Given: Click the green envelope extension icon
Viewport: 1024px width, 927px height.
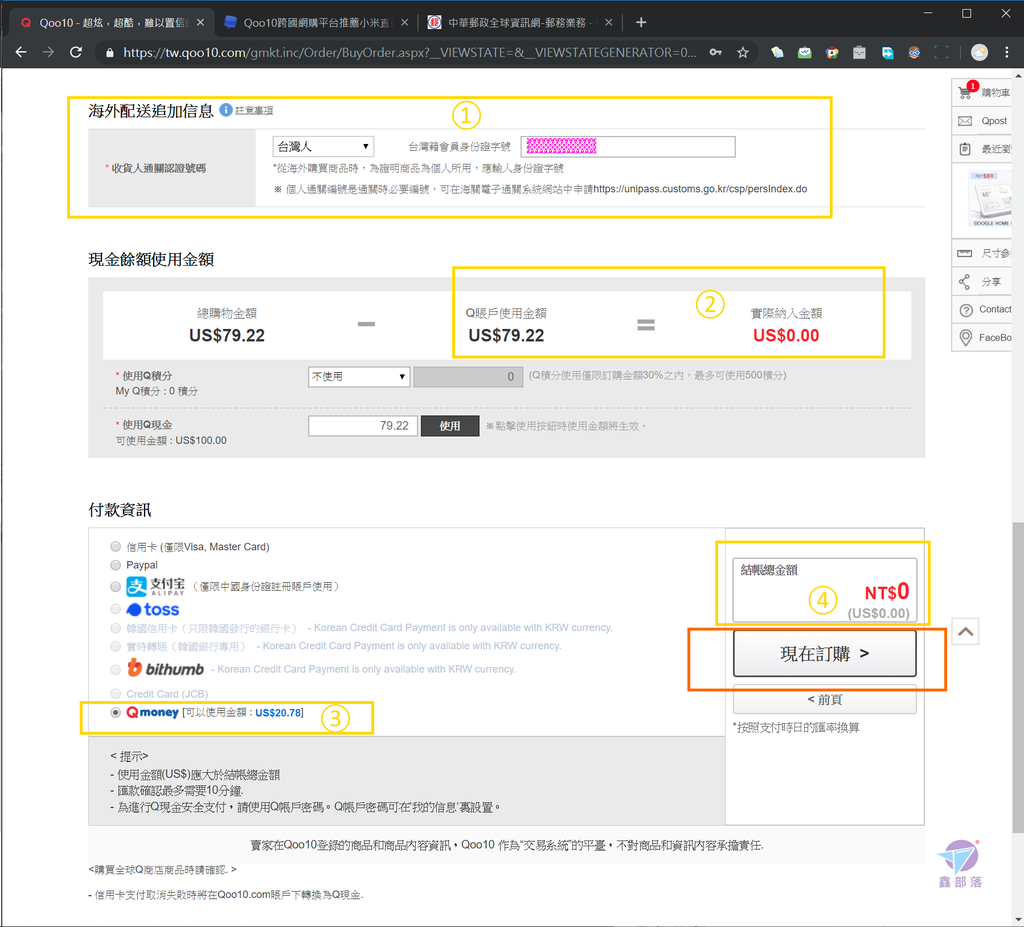Looking at the screenshot, I should point(805,52).
